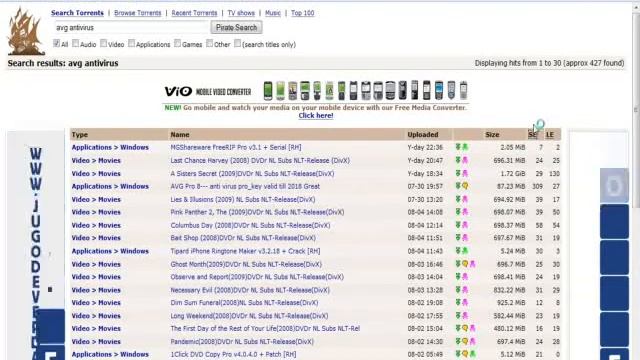The height and width of the screenshot is (360, 640).
Task: Click green skull icon in 1Click DVD Copy row
Action: point(473,354)
